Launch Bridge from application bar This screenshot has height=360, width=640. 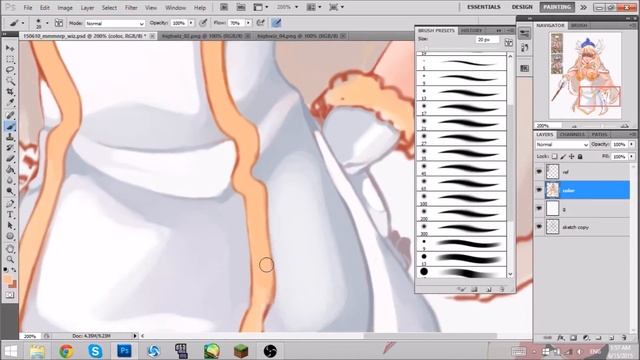224,7
